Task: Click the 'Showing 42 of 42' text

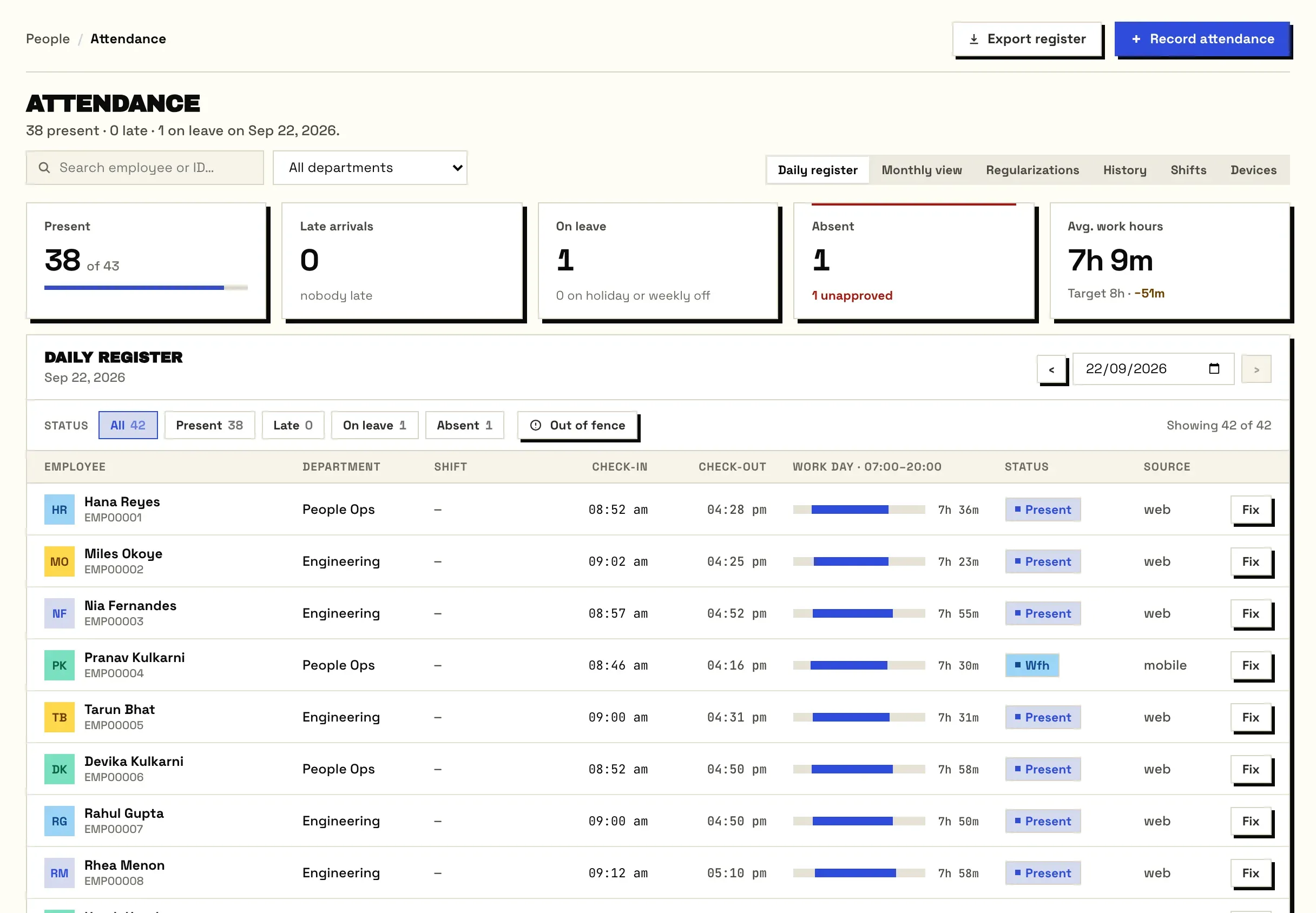Action: pyautogui.click(x=1219, y=425)
